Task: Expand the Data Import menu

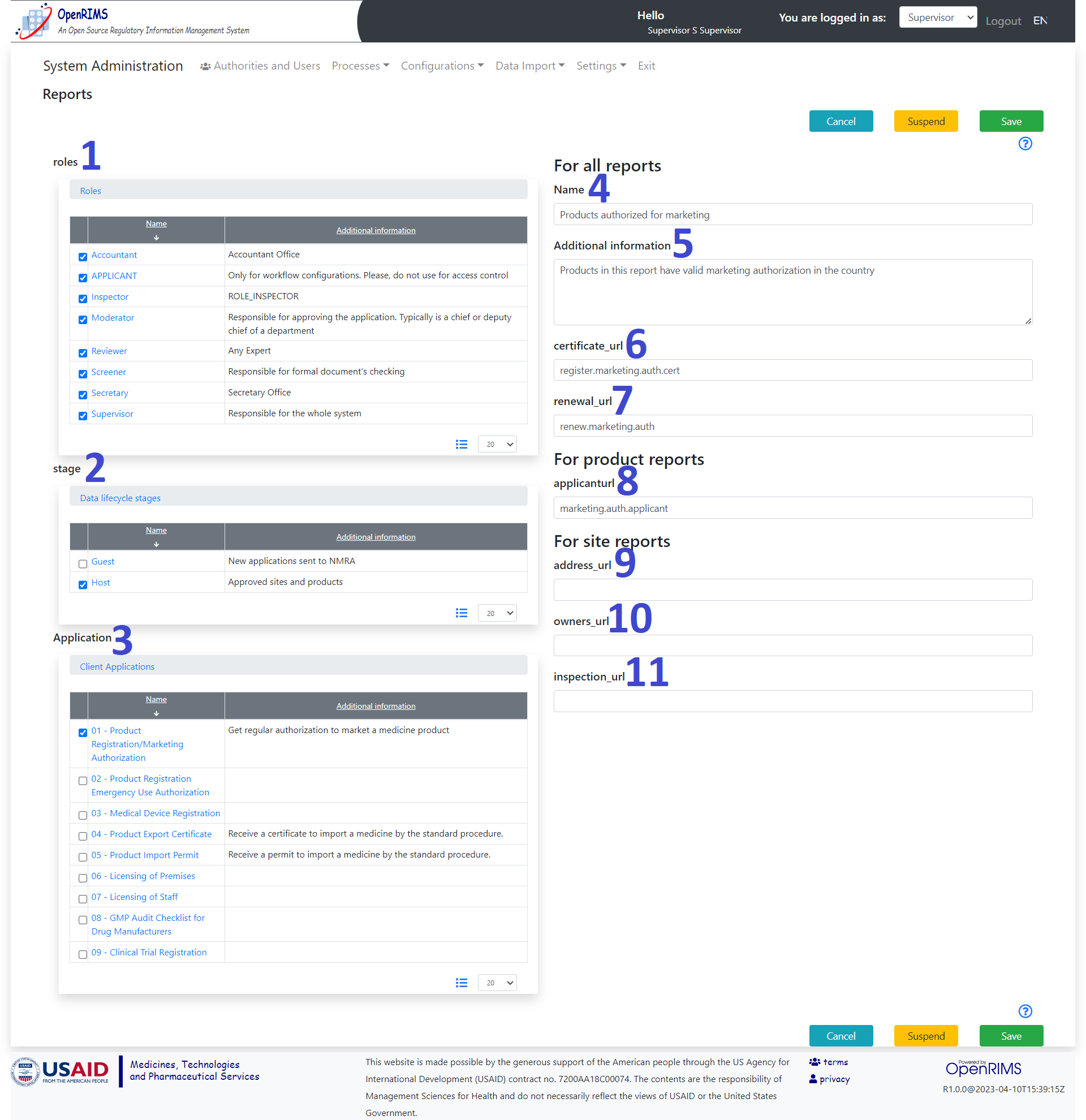Action: 529,66
